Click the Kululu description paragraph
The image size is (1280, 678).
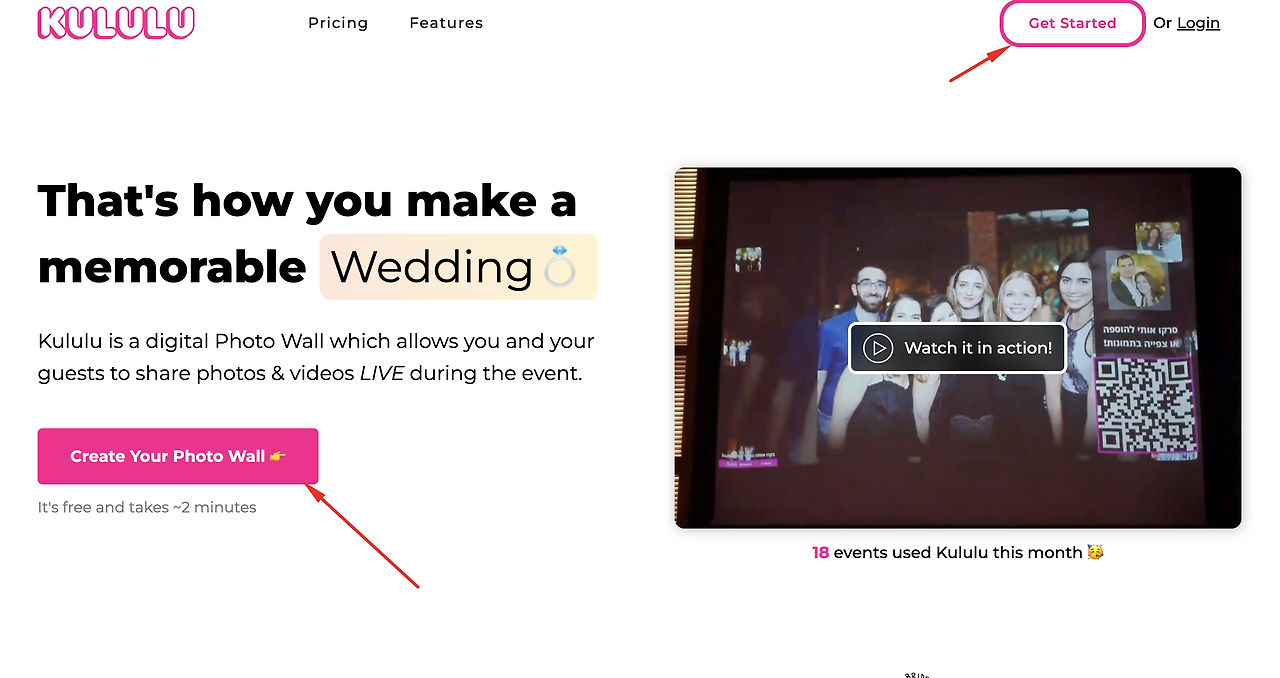click(316, 357)
